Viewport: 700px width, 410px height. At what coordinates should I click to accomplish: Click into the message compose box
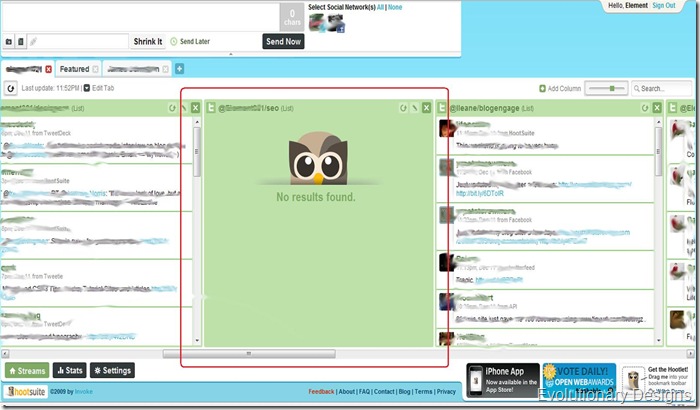(x=141, y=17)
